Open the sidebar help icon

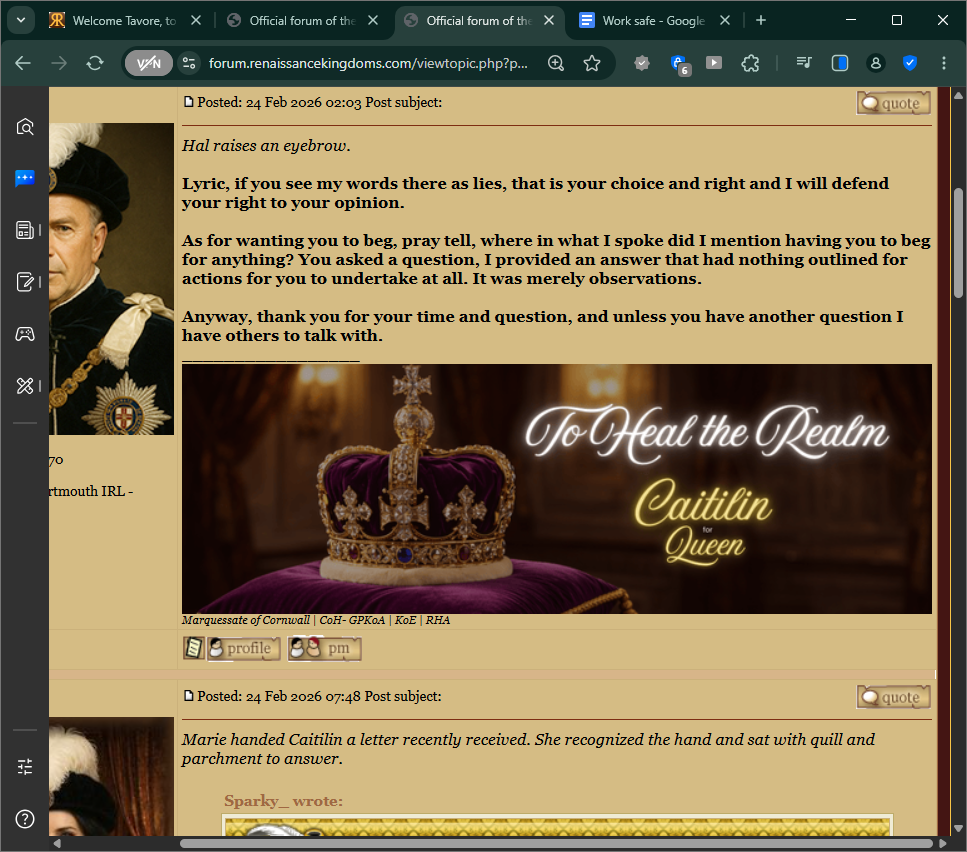click(x=25, y=819)
